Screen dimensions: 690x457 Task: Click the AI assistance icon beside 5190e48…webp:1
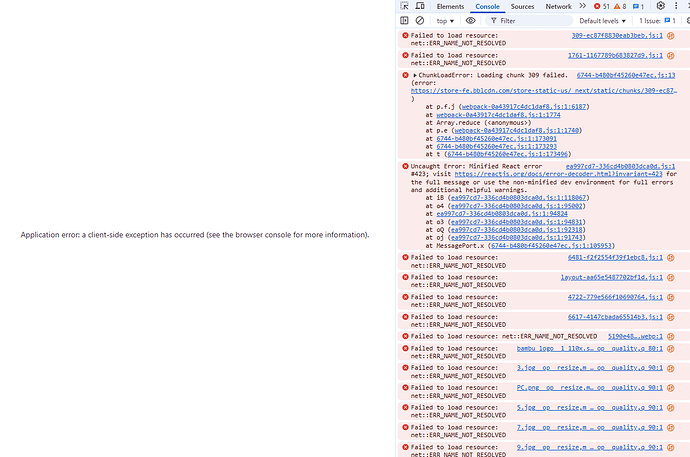pos(671,336)
